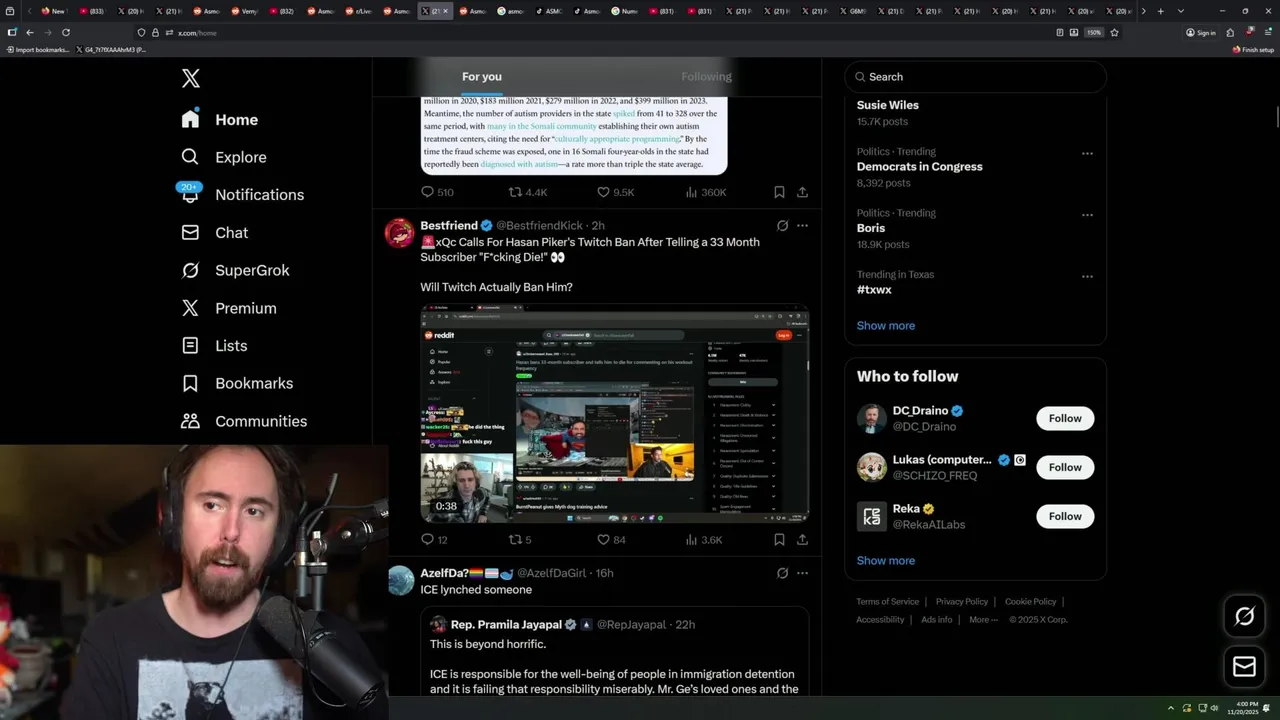Switch to the (832) YouTube browser tab
1280x720 pixels.
281,11
